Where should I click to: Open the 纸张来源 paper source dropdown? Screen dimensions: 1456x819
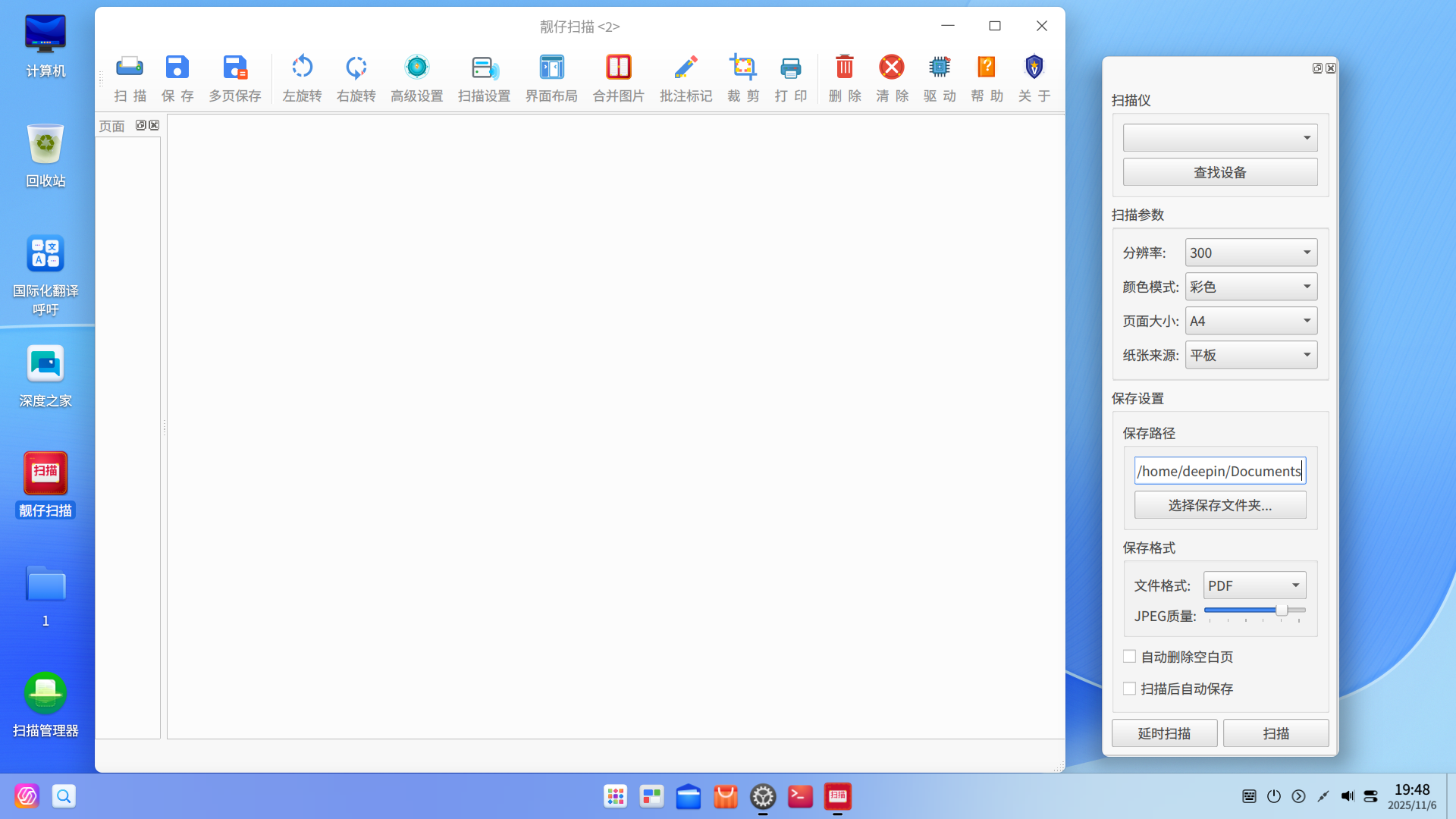tap(1251, 355)
